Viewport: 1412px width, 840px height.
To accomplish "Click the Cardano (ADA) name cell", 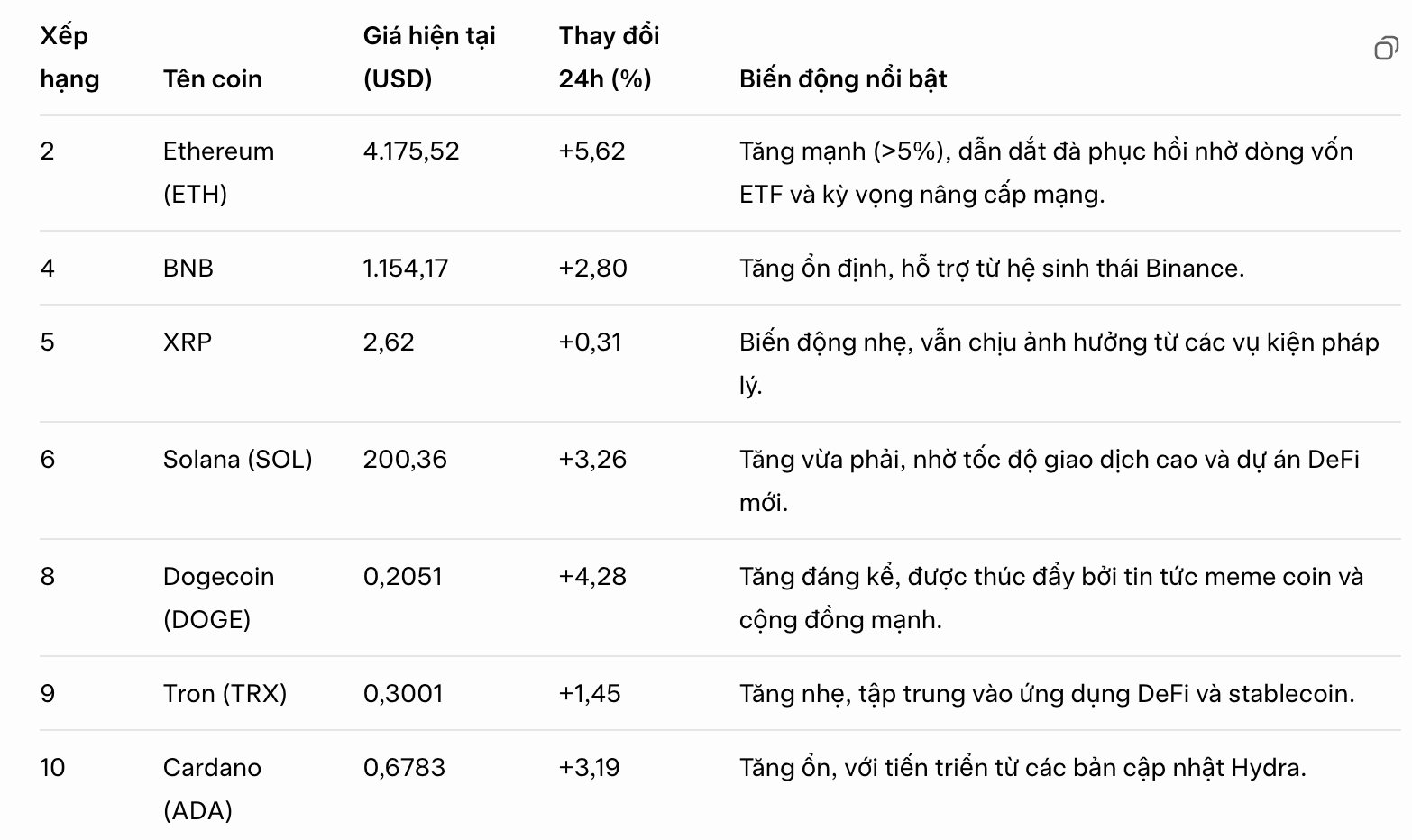I will point(212,789).
